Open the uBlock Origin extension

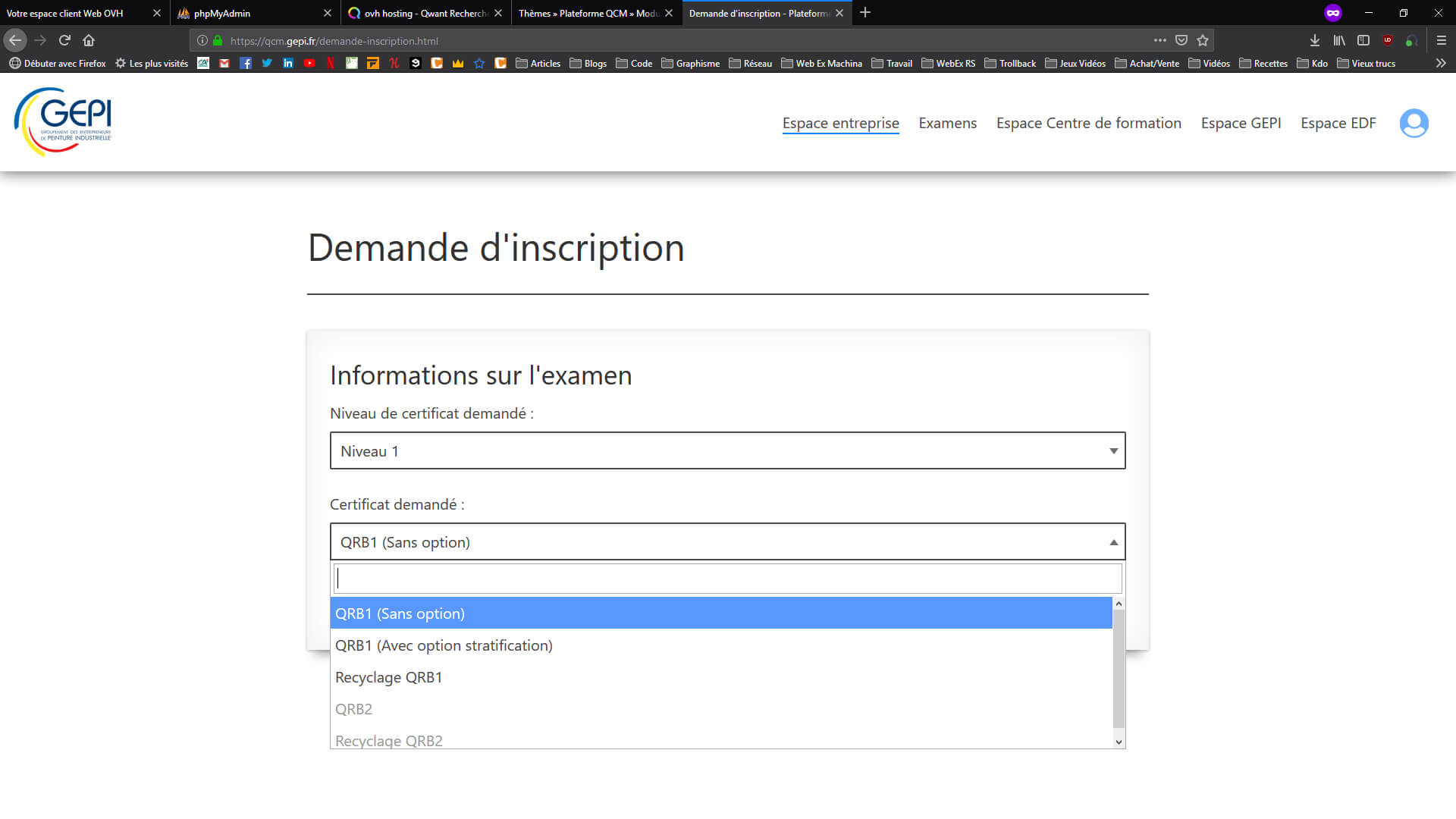(x=1387, y=40)
